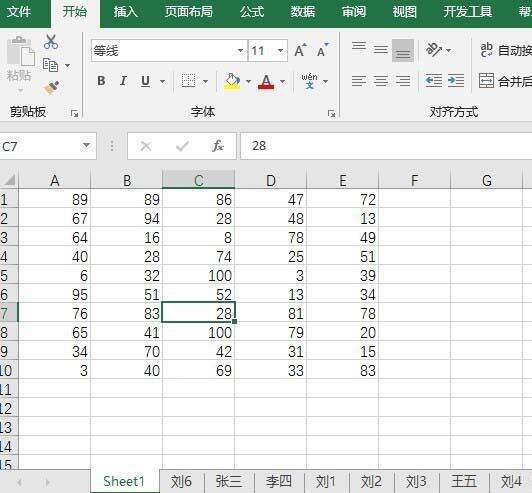Click the Copy icon in clipboard group
This screenshot has height=493, width=532.
51,65
